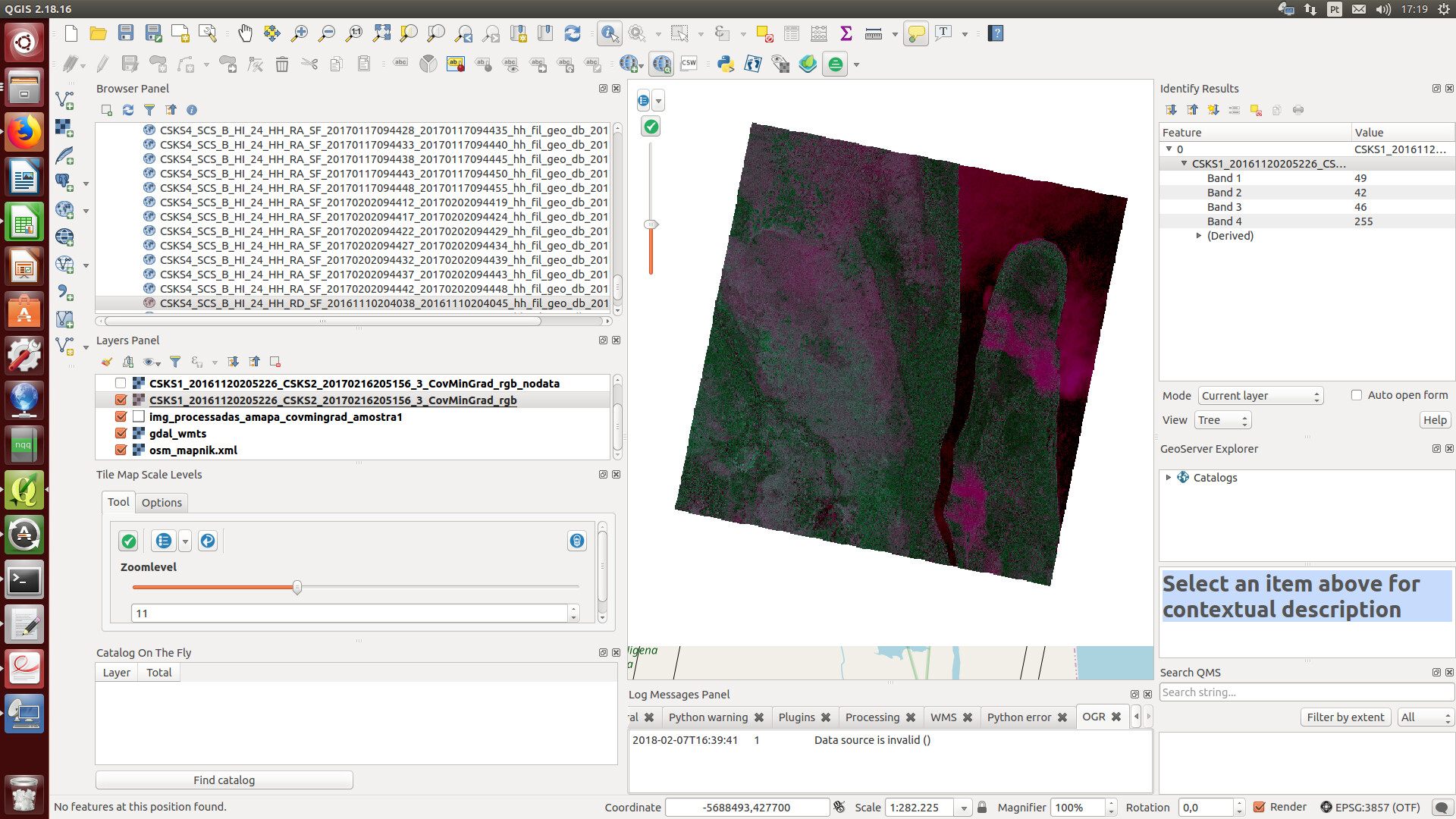This screenshot has width=1456, height=819.
Task: Open dropdown beside Tile Map scale list icon
Action: (x=186, y=541)
